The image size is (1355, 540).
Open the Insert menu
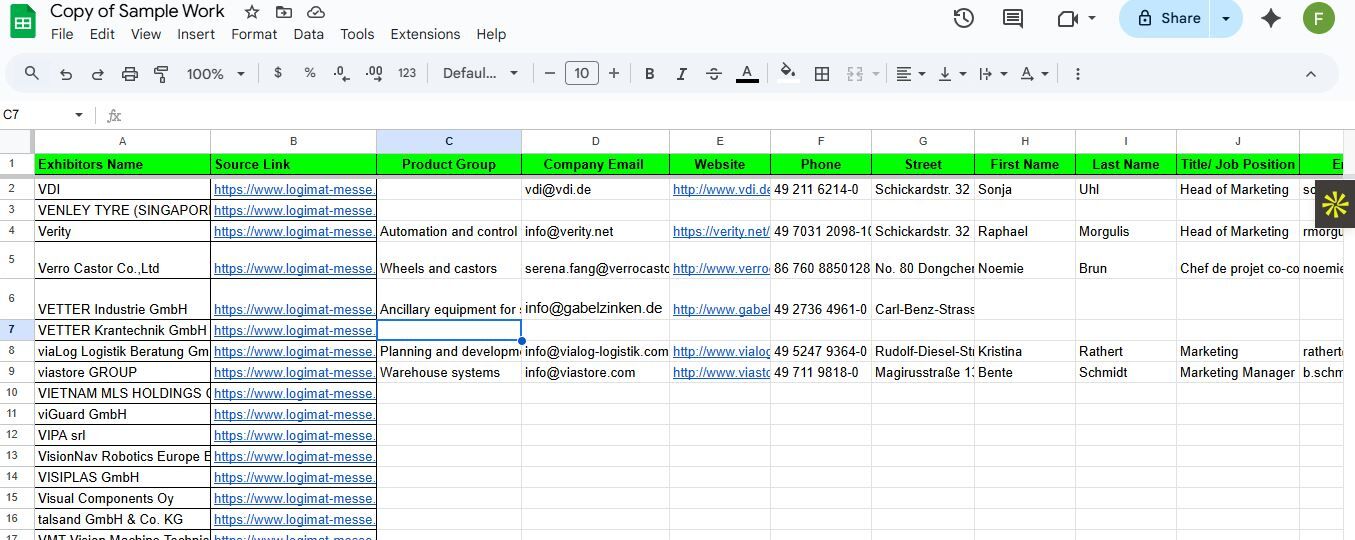pos(196,34)
